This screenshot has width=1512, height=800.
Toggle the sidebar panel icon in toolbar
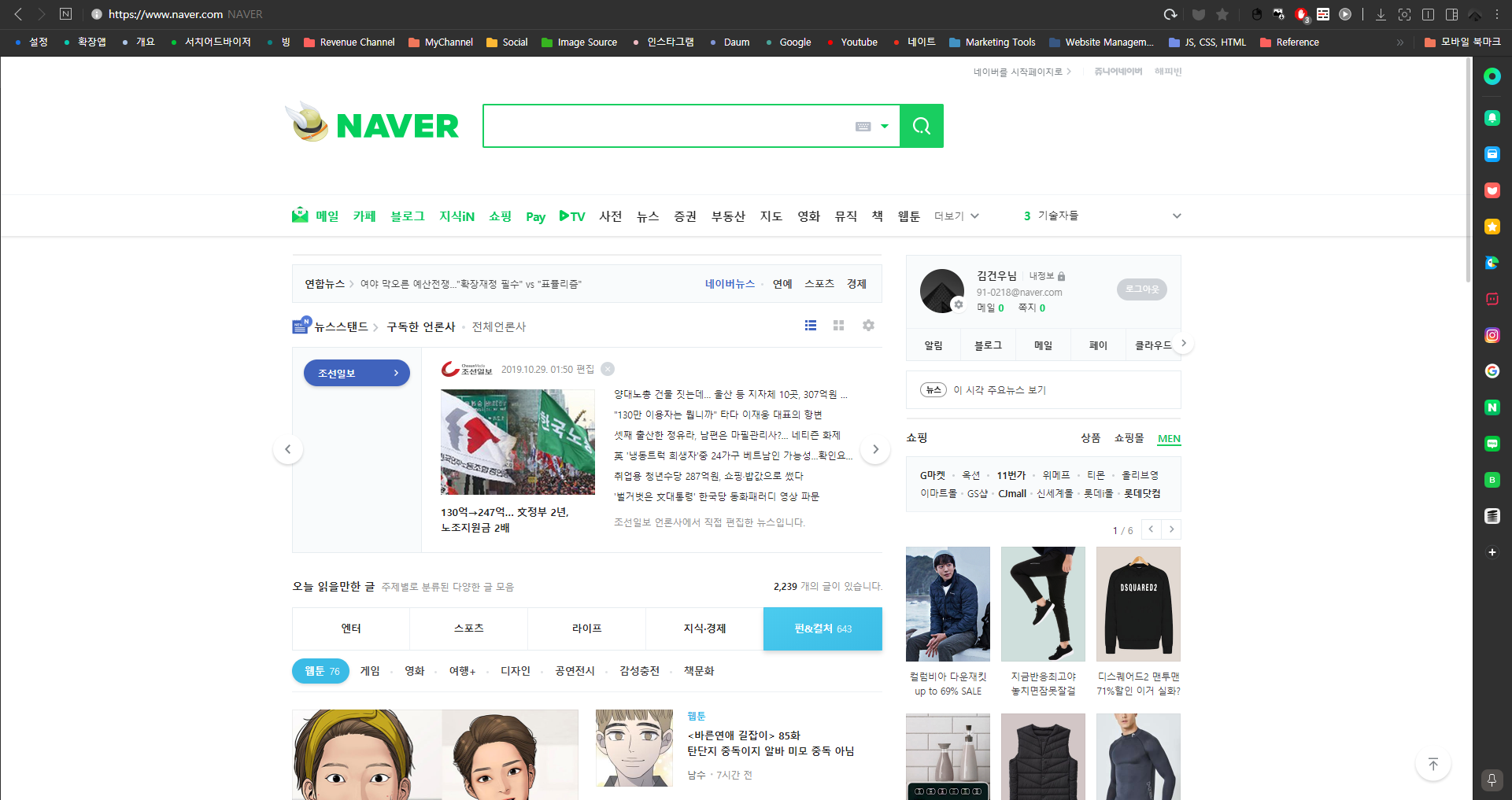tap(1451, 14)
